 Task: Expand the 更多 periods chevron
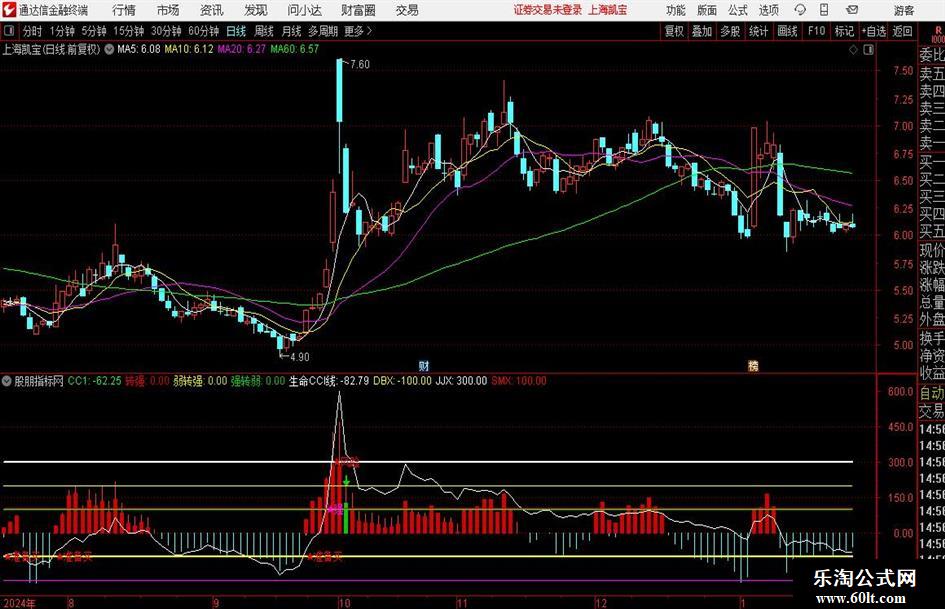coord(369,31)
